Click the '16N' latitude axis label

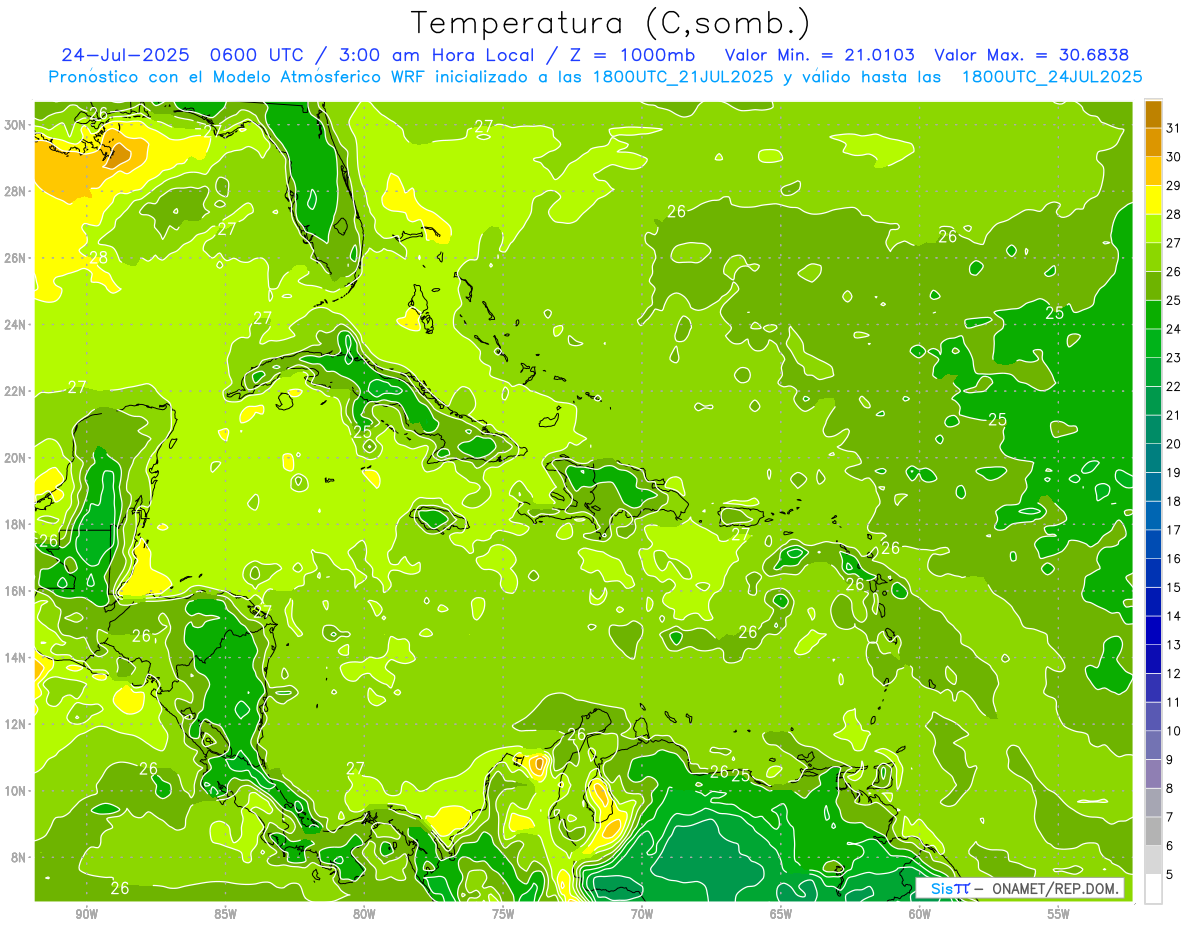click(17, 591)
